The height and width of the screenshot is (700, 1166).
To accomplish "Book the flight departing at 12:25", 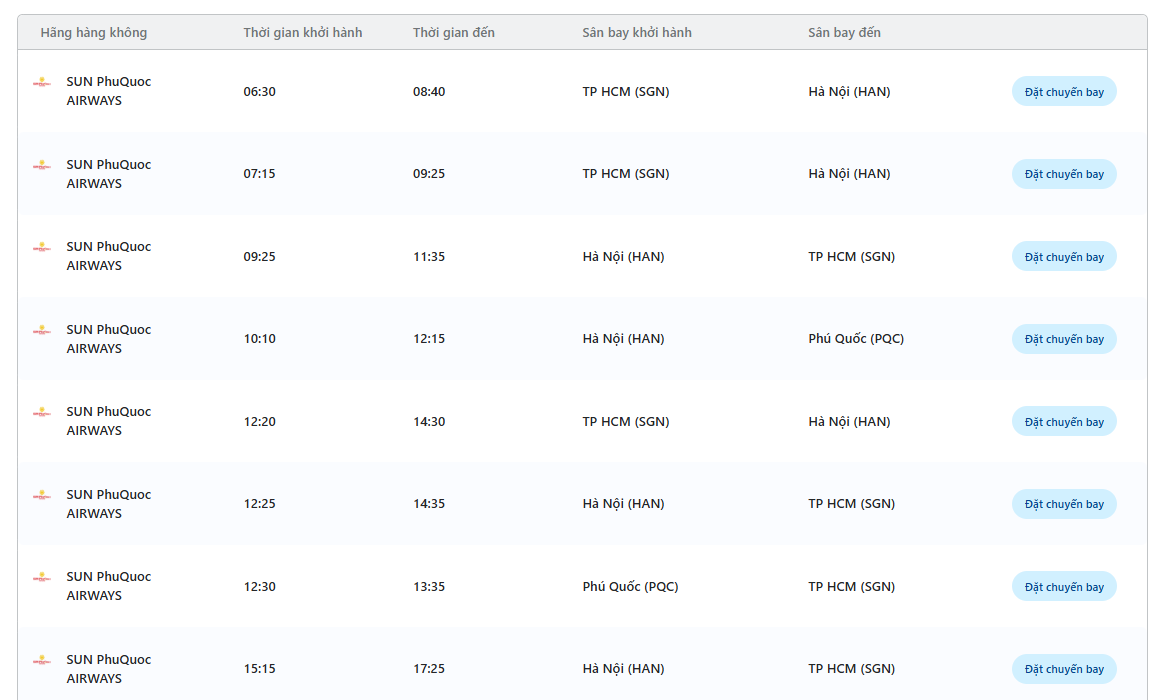I will [x=1064, y=504].
